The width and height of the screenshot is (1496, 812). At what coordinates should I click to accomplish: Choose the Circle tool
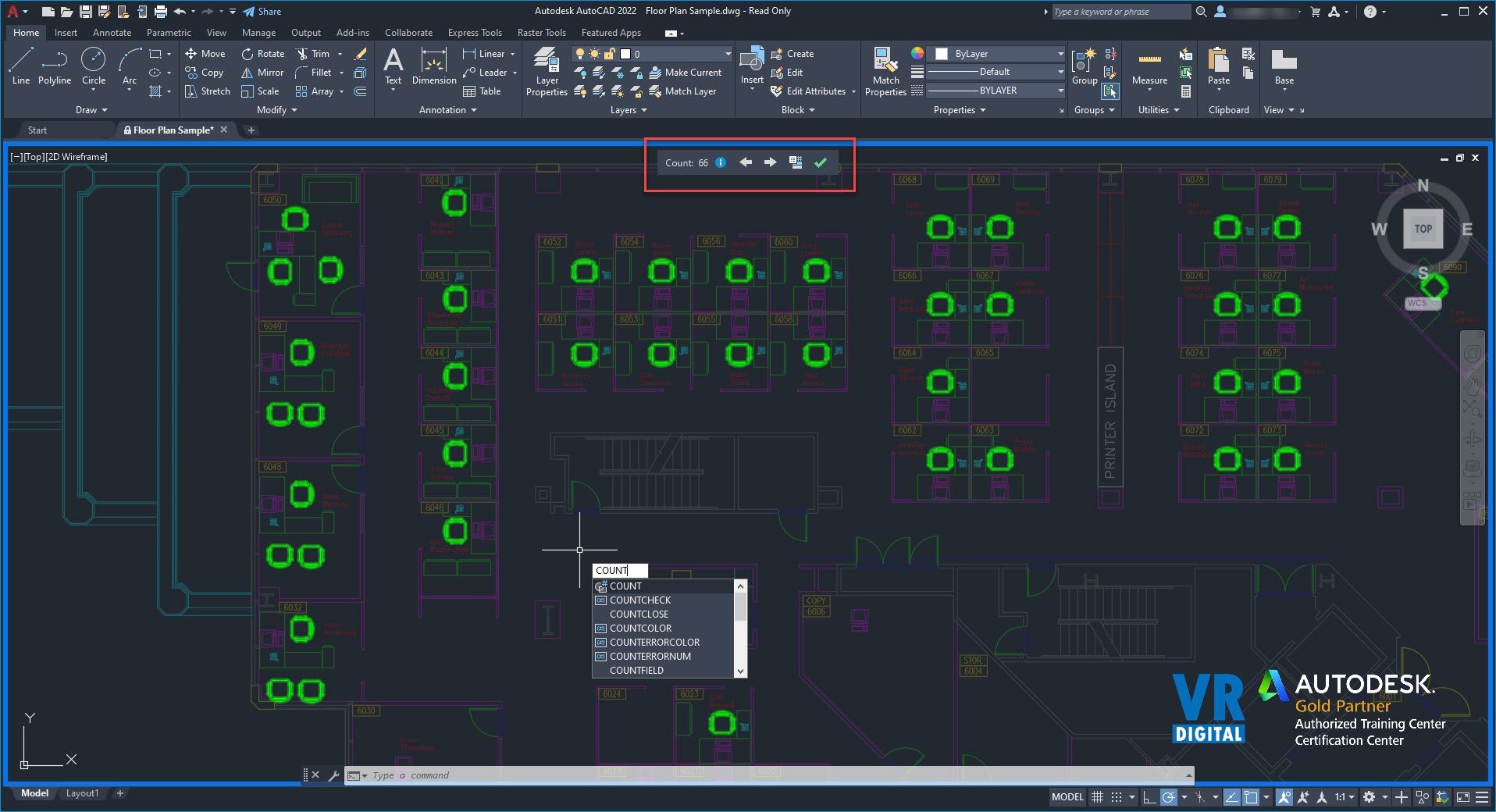(x=94, y=66)
